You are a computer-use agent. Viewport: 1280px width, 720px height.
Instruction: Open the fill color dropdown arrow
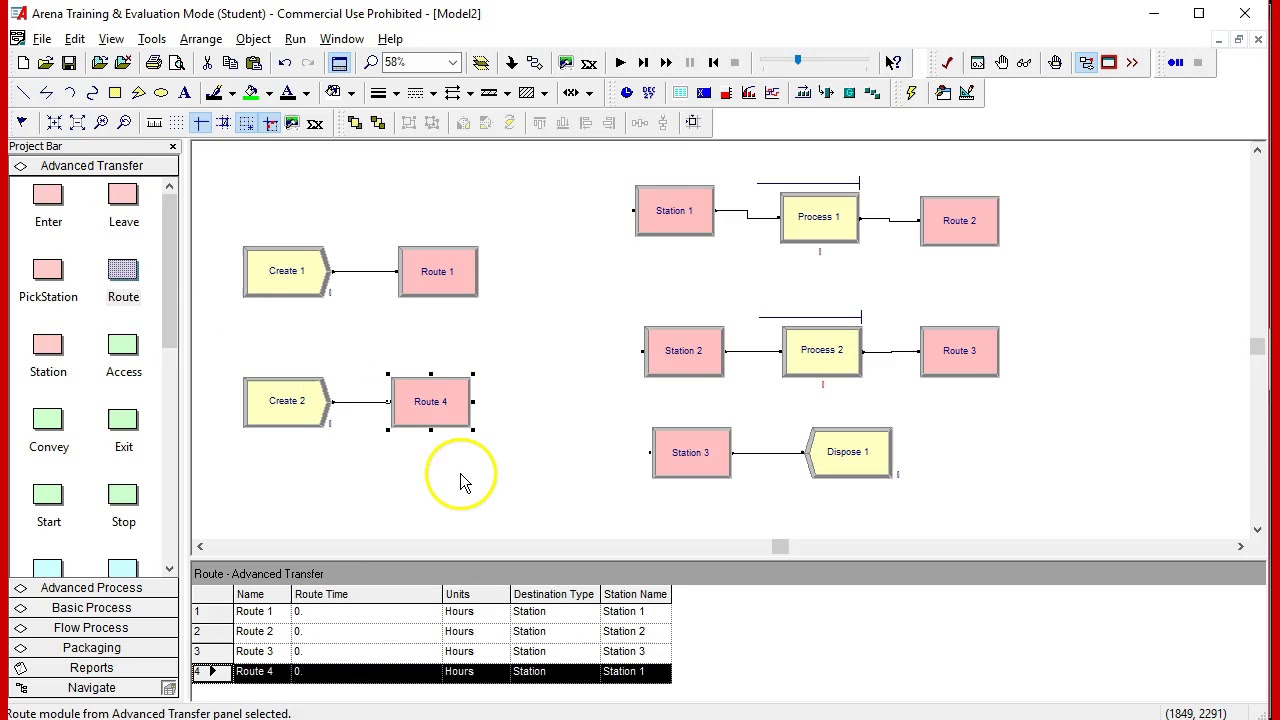[270, 93]
